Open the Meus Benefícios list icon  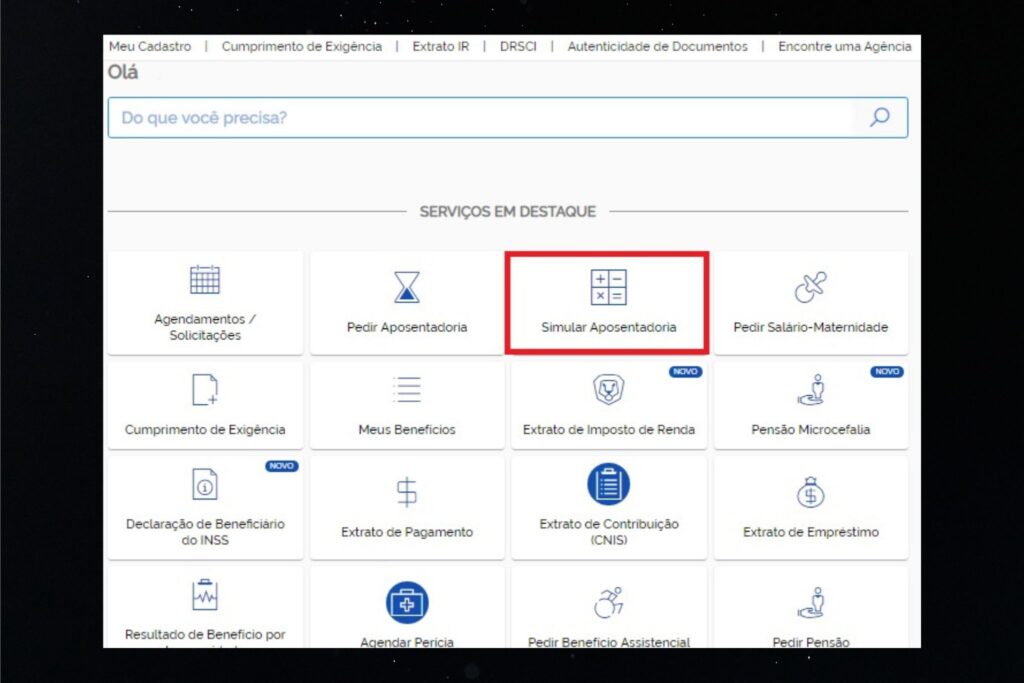(406, 390)
